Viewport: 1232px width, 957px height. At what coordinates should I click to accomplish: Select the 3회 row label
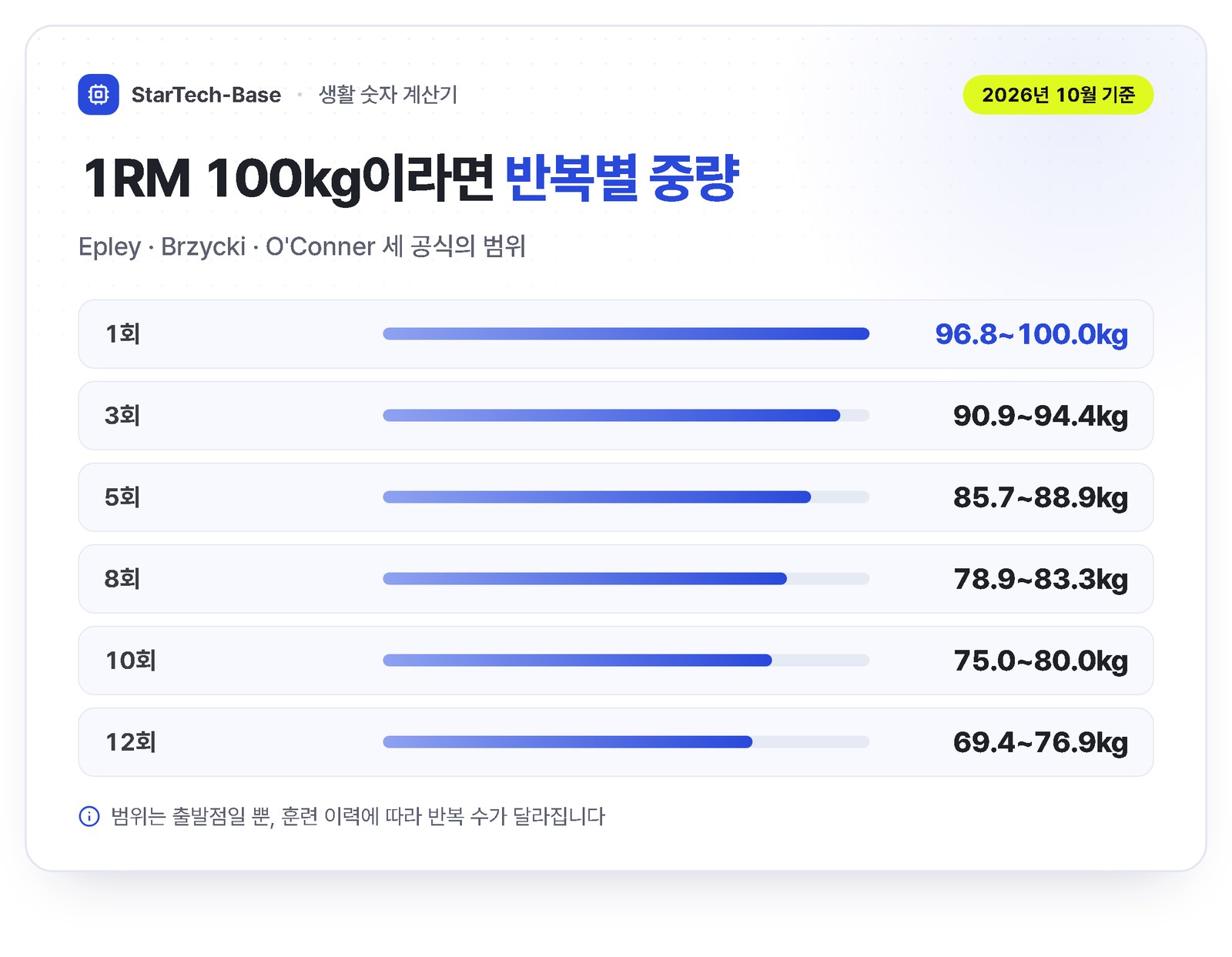pos(122,416)
